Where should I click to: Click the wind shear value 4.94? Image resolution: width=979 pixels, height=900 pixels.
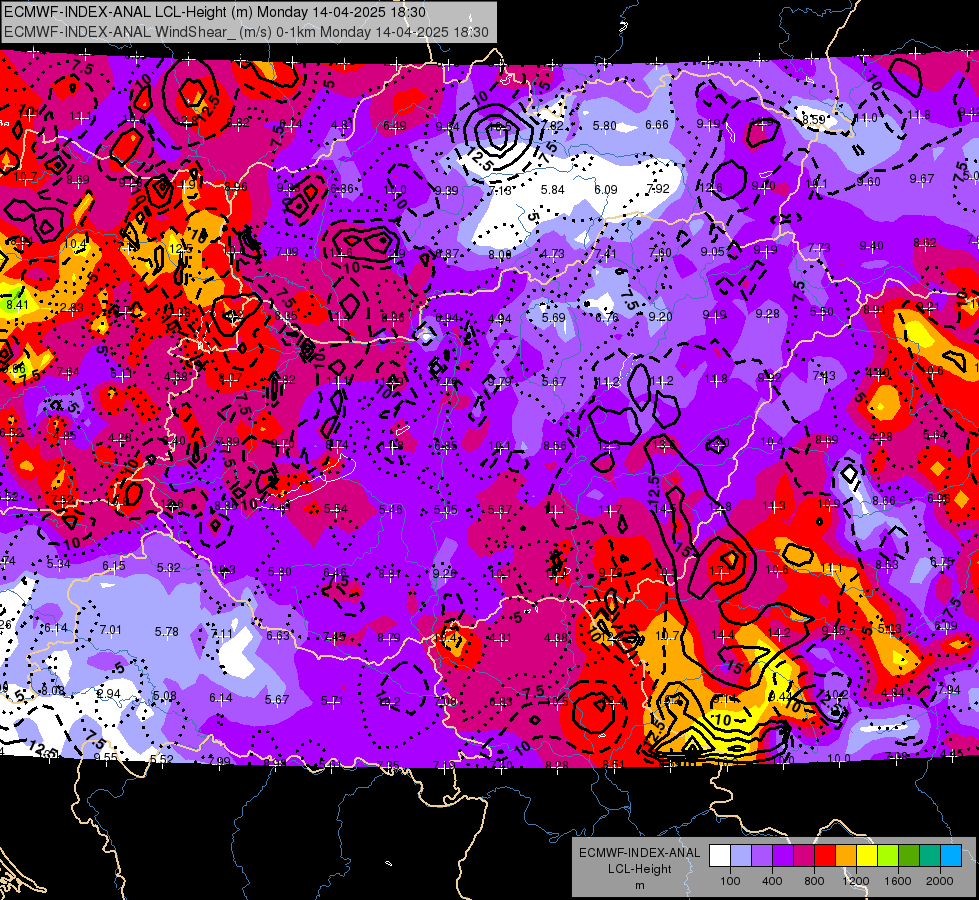tap(499, 319)
